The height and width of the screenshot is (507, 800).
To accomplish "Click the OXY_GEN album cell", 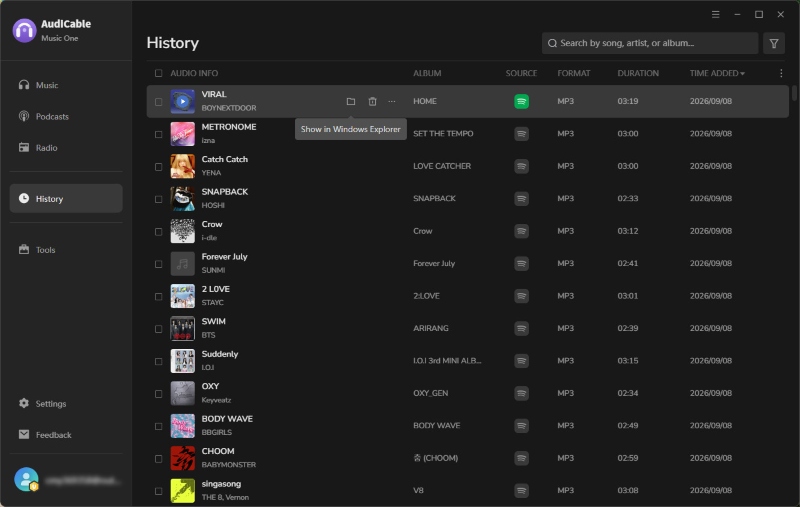I will 431,393.
